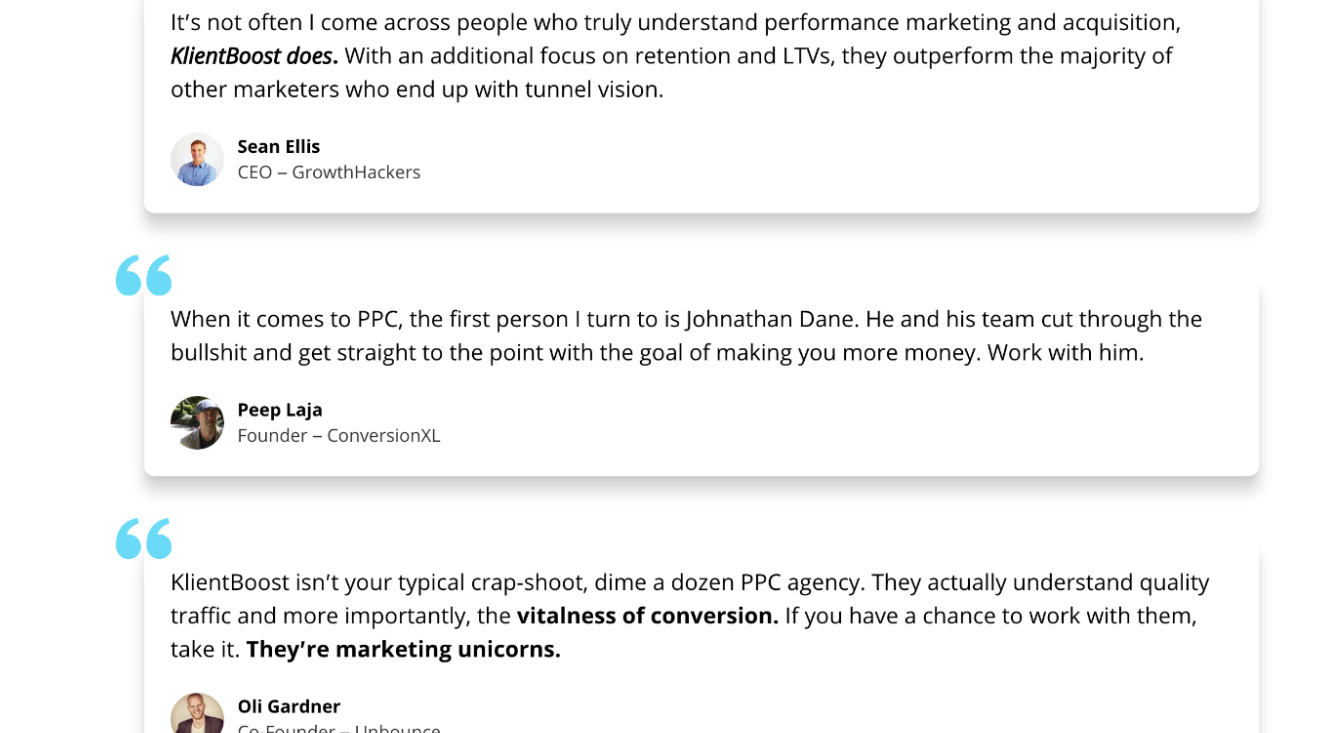This screenshot has width=1333, height=733.
Task: Click the blue quote mark above the Oli Gardner testimonial
Action: [x=144, y=538]
